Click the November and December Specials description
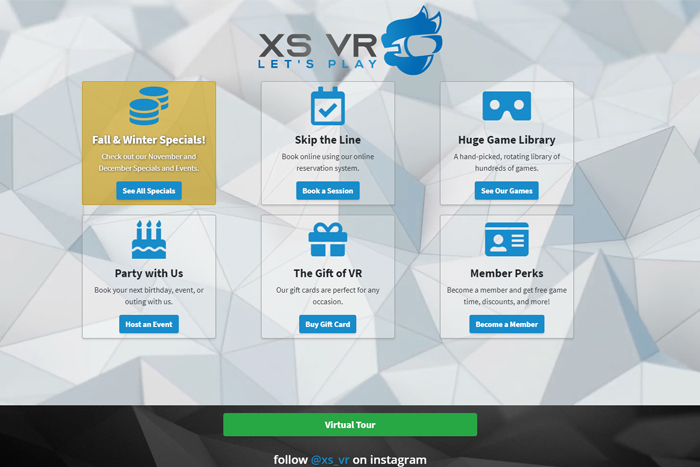700x467 pixels. pos(149,163)
